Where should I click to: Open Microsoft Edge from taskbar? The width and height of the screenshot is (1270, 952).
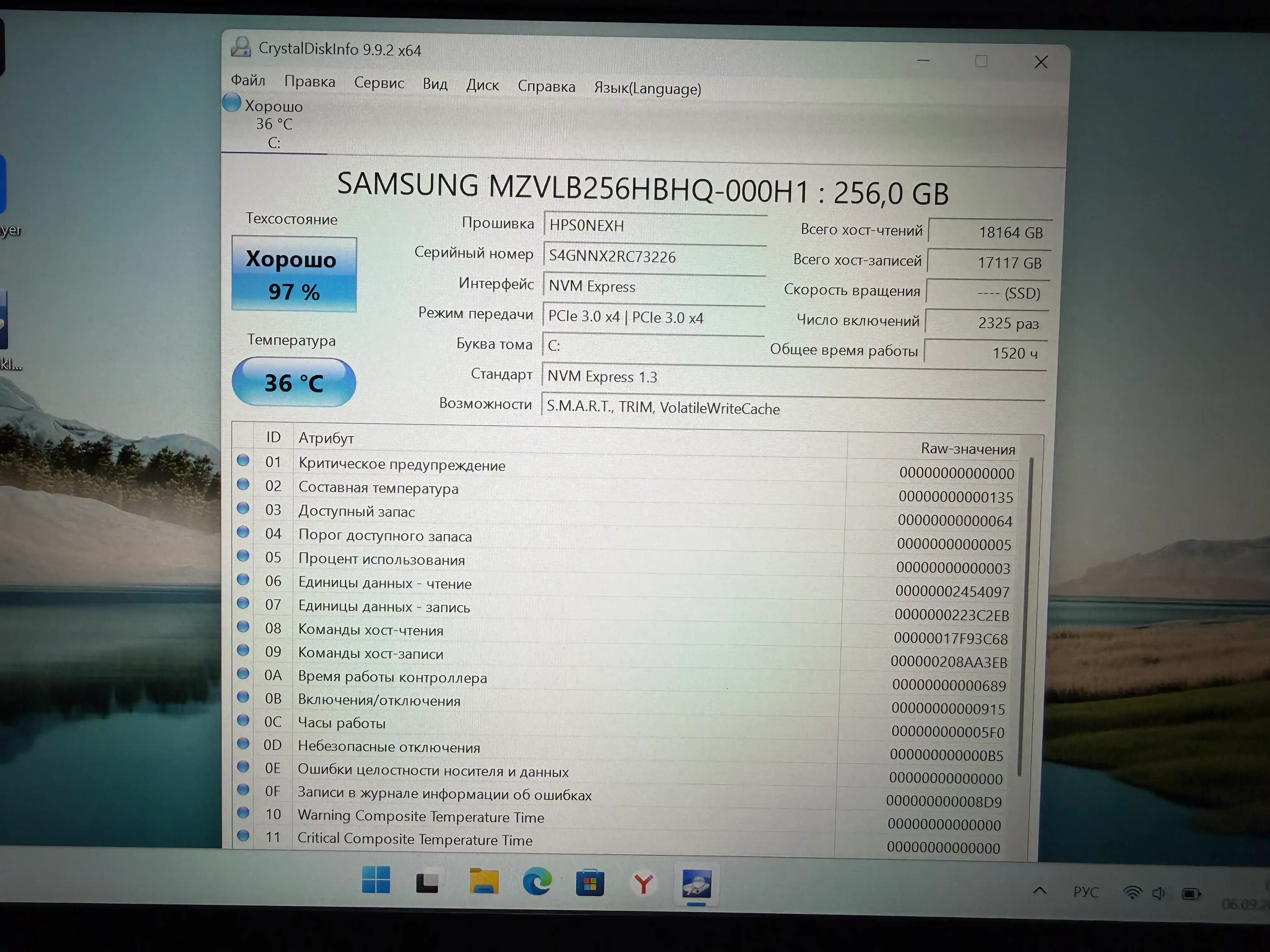pos(537,881)
